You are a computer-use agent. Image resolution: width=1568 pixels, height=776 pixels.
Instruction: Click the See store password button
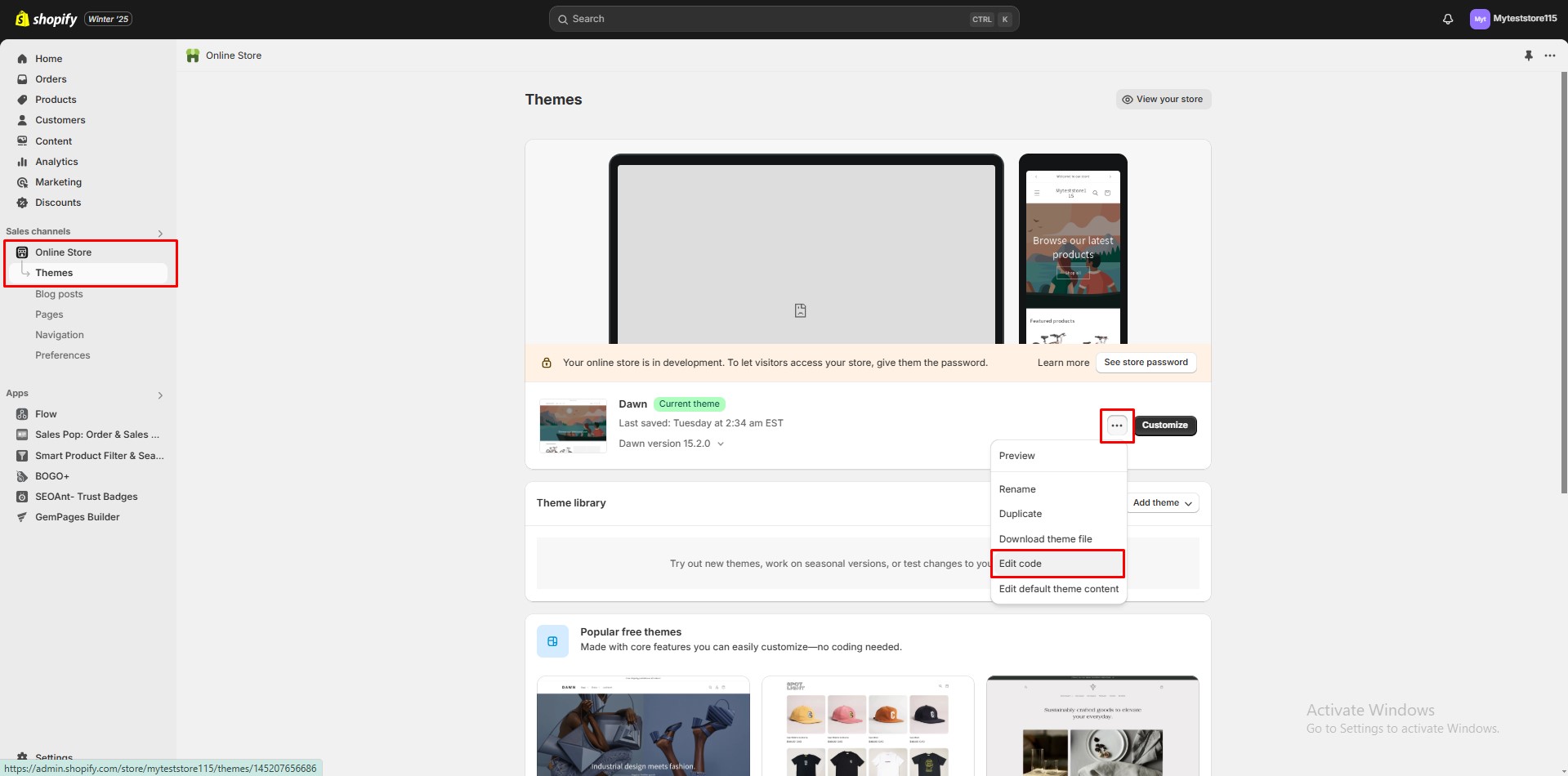point(1145,362)
